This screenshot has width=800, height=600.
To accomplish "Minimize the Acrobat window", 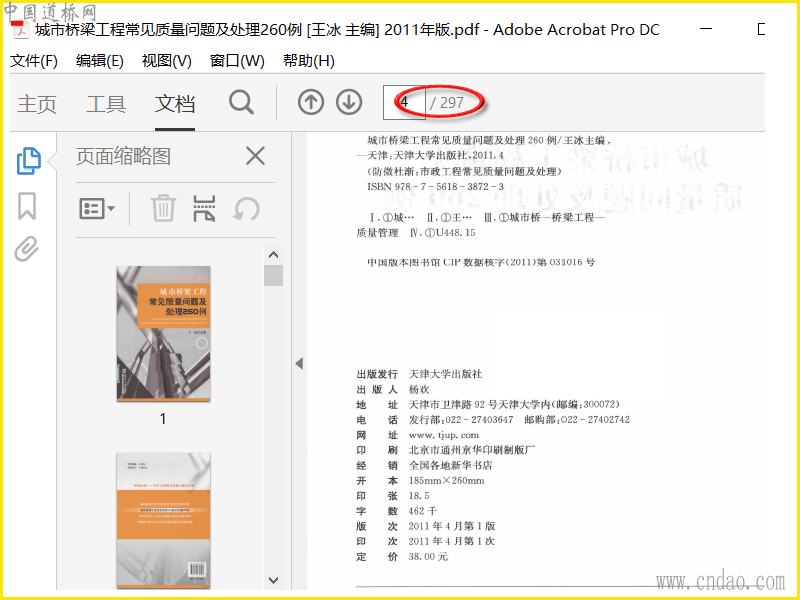I will pyautogui.click(x=706, y=29).
